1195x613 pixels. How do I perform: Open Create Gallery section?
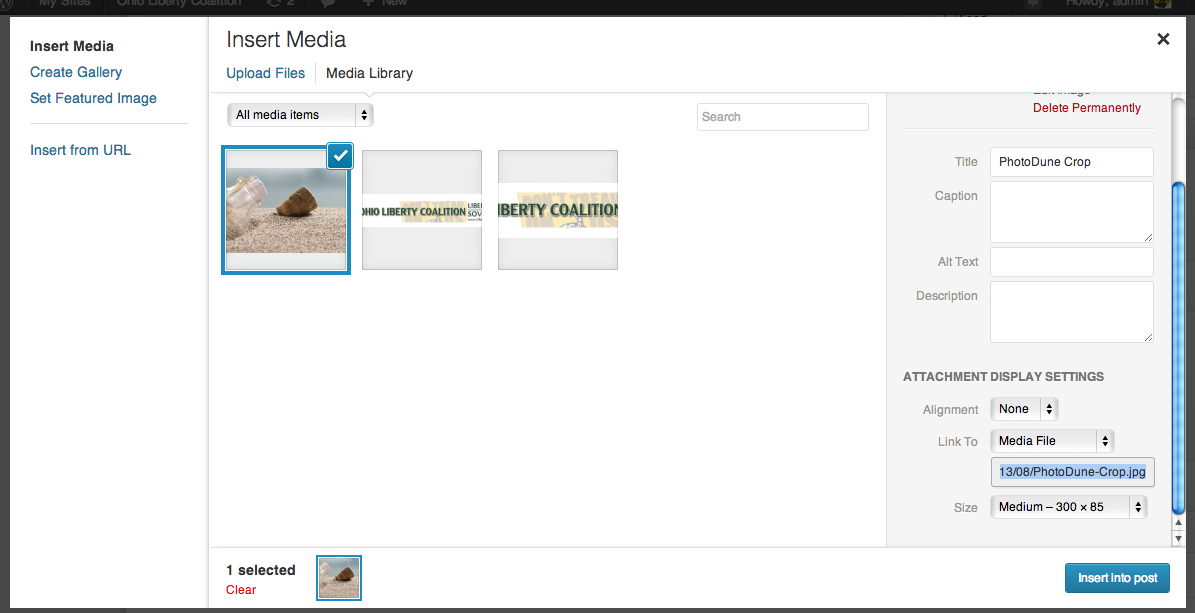point(76,72)
